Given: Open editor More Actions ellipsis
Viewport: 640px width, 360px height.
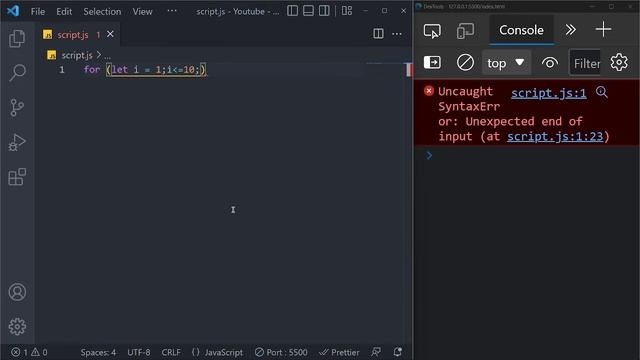Looking at the screenshot, I should tap(397, 34).
